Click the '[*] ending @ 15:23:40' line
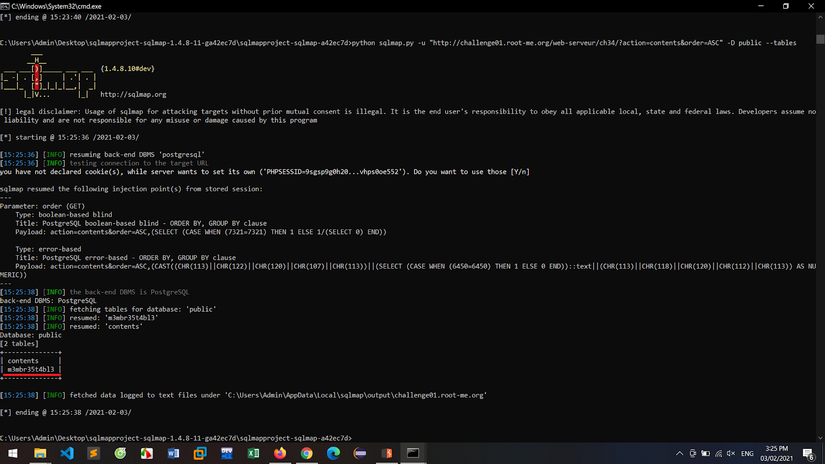Image resolution: width=825 pixels, height=464 pixels. [66, 17]
